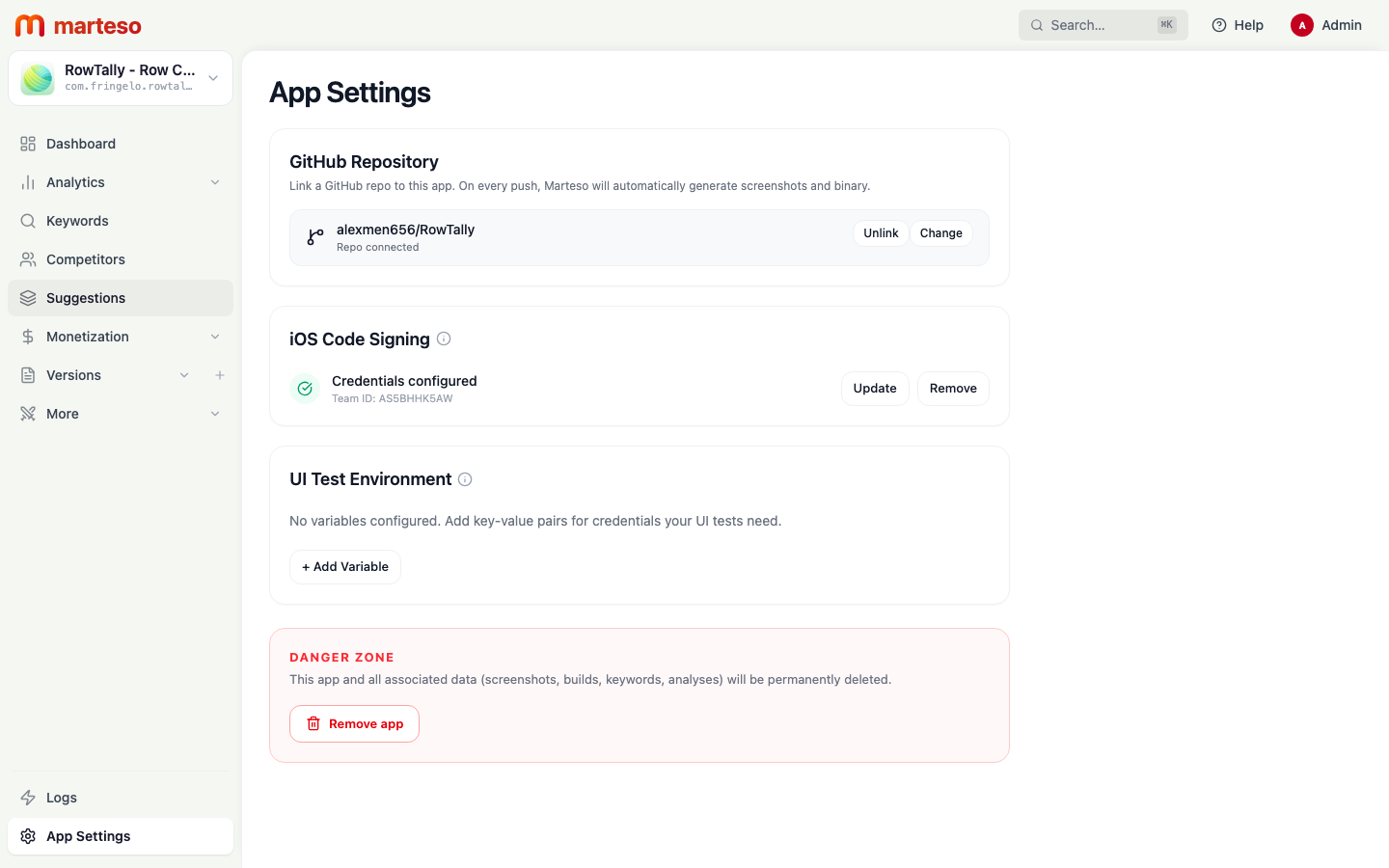Image resolution: width=1389 pixels, height=868 pixels.
Task: Remove iOS code signing credentials
Action: 953,389
